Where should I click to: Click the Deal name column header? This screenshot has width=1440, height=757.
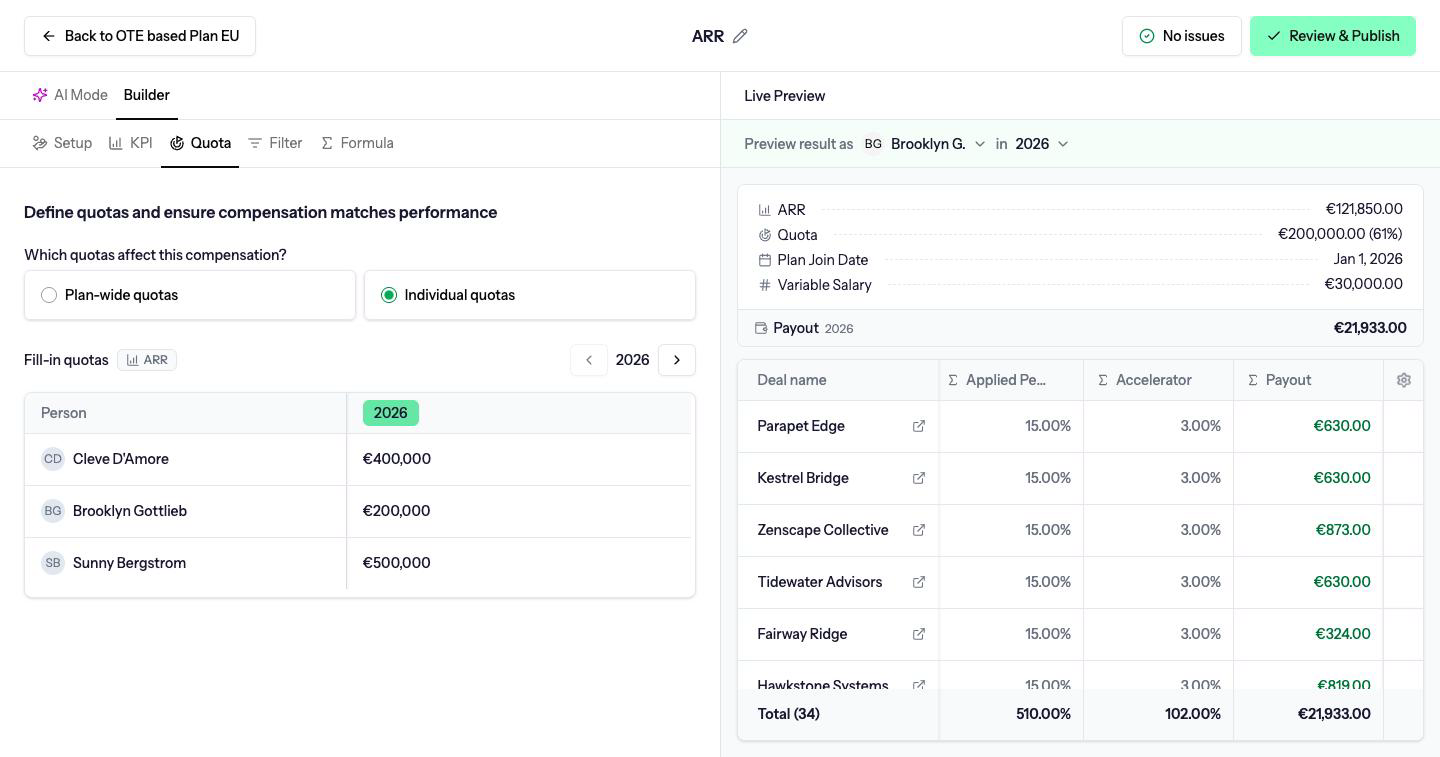tap(838, 380)
